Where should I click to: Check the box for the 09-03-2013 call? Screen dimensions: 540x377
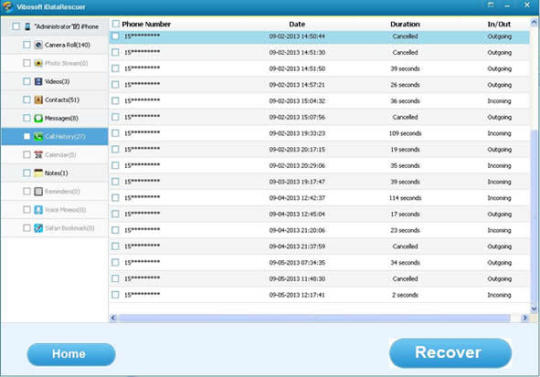click(115, 181)
